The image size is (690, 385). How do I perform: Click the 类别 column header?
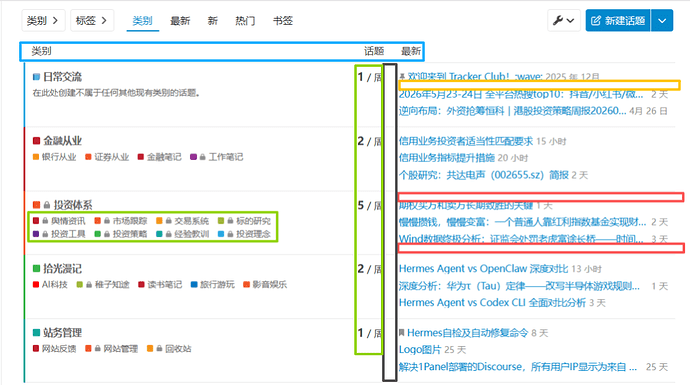(x=41, y=51)
